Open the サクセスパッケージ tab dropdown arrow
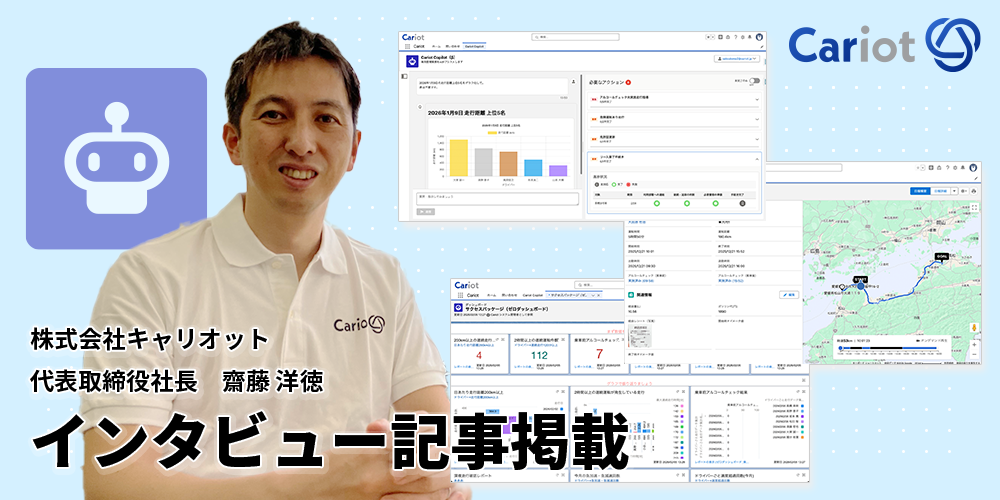Viewport: 1000px width, 500px height. [591, 296]
